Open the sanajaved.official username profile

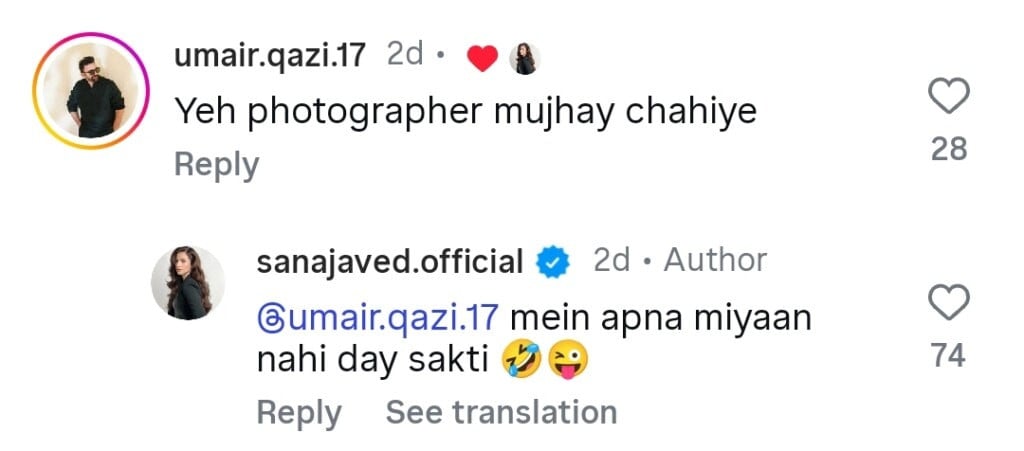(390, 262)
